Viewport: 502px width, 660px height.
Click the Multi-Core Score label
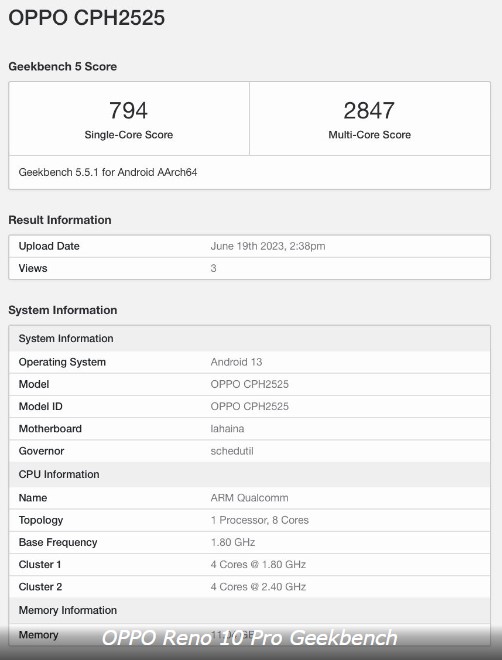point(369,135)
